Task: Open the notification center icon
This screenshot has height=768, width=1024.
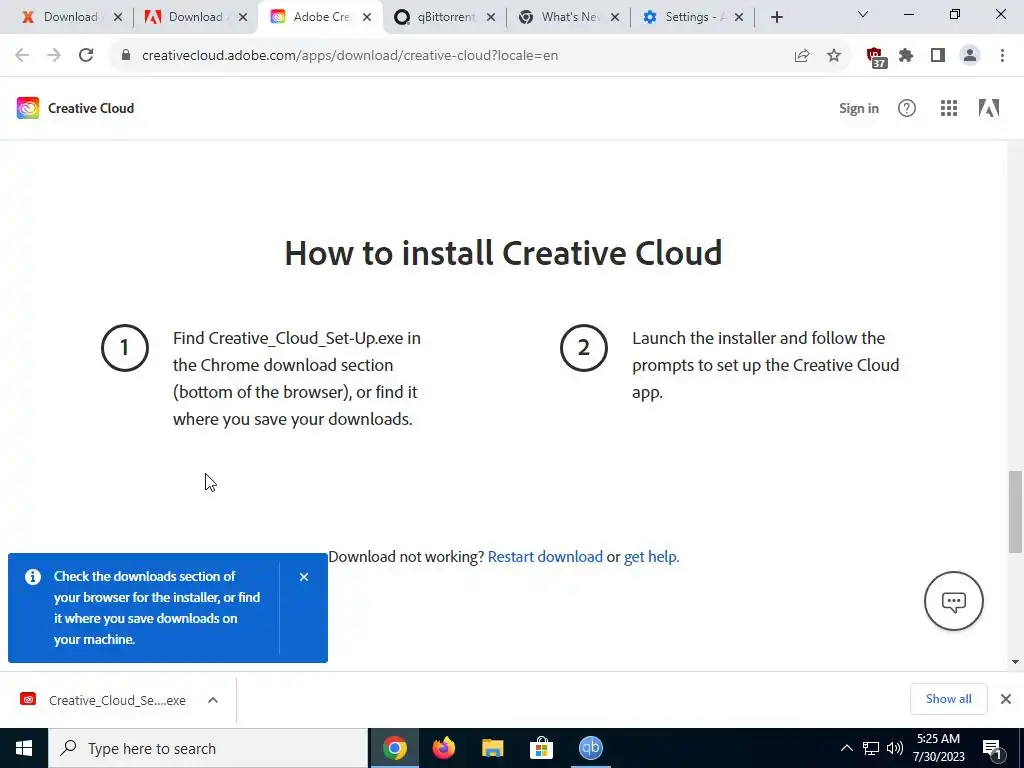Action: pyautogui.click(x=993, y=749)
